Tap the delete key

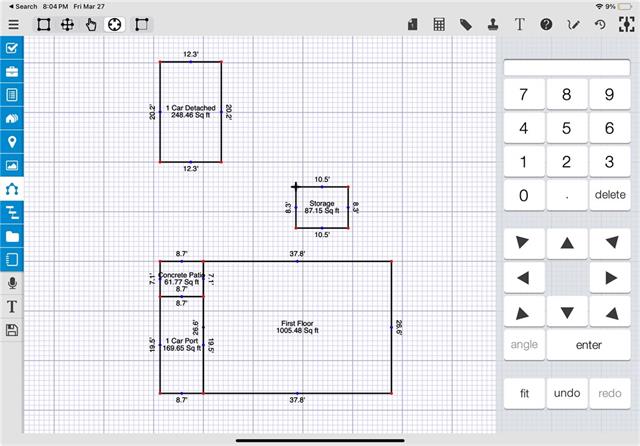point(610,195)
